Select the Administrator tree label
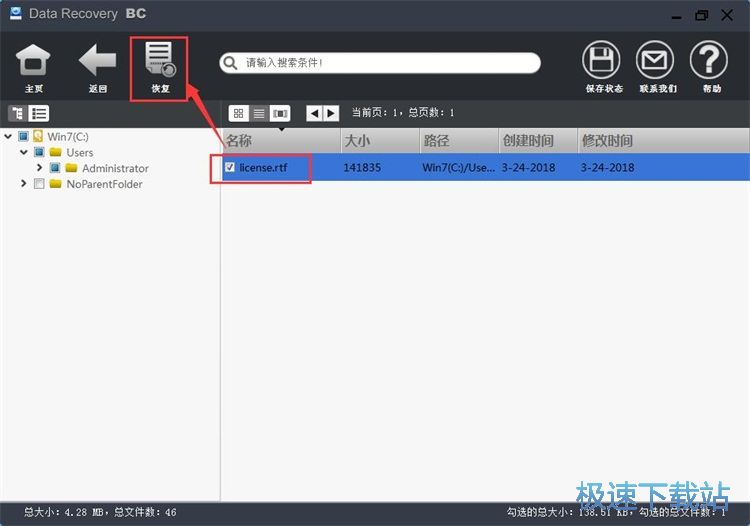Viewport: 750px width, 526px height. tap(115, 168)
